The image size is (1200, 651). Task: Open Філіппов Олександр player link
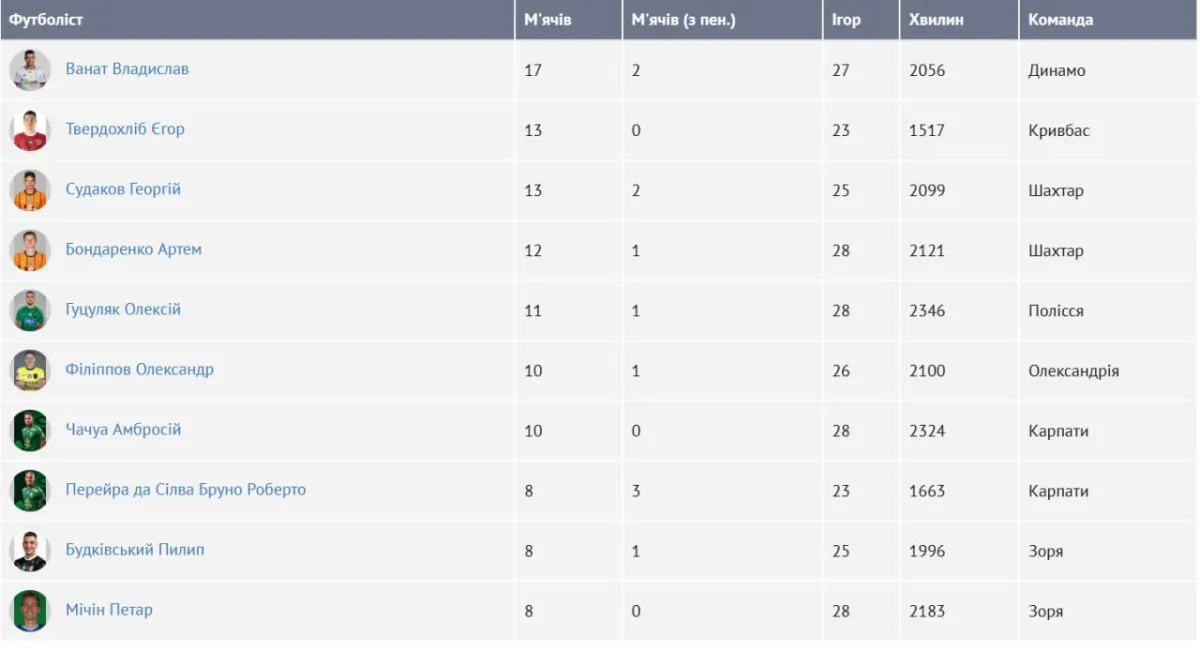[x=140, y=369]
